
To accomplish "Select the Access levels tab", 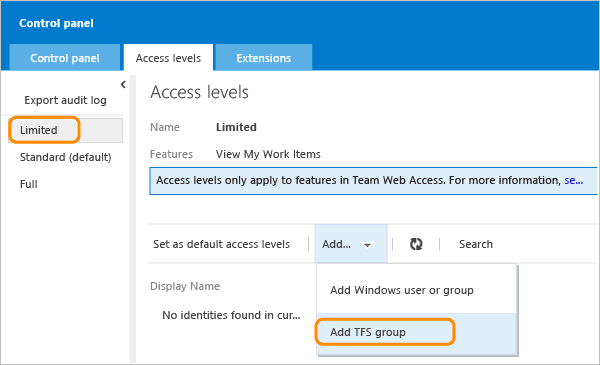I will pos(168,58).
